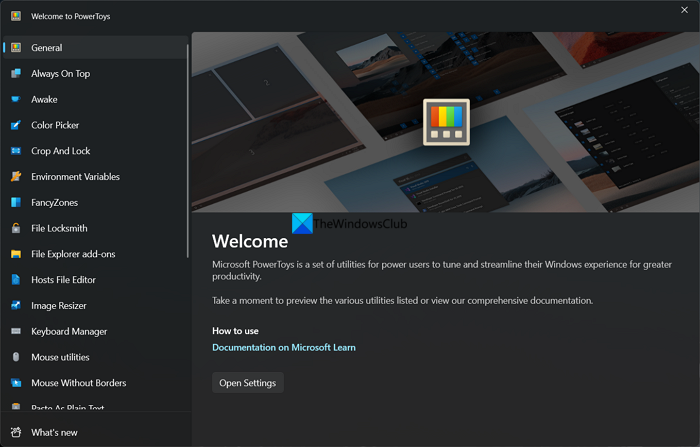Click the PowerToys logo in title bar

(x=16, y=16)
